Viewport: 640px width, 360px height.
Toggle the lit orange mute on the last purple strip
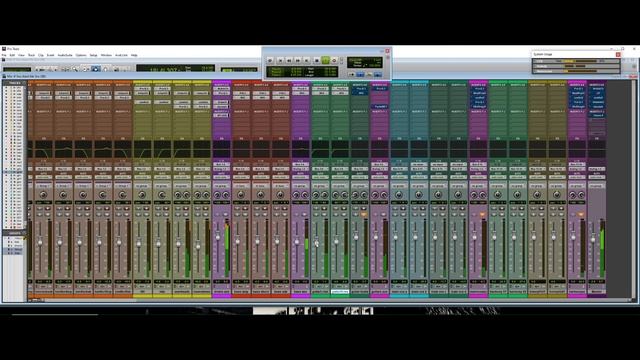click(x=581, y=214)
